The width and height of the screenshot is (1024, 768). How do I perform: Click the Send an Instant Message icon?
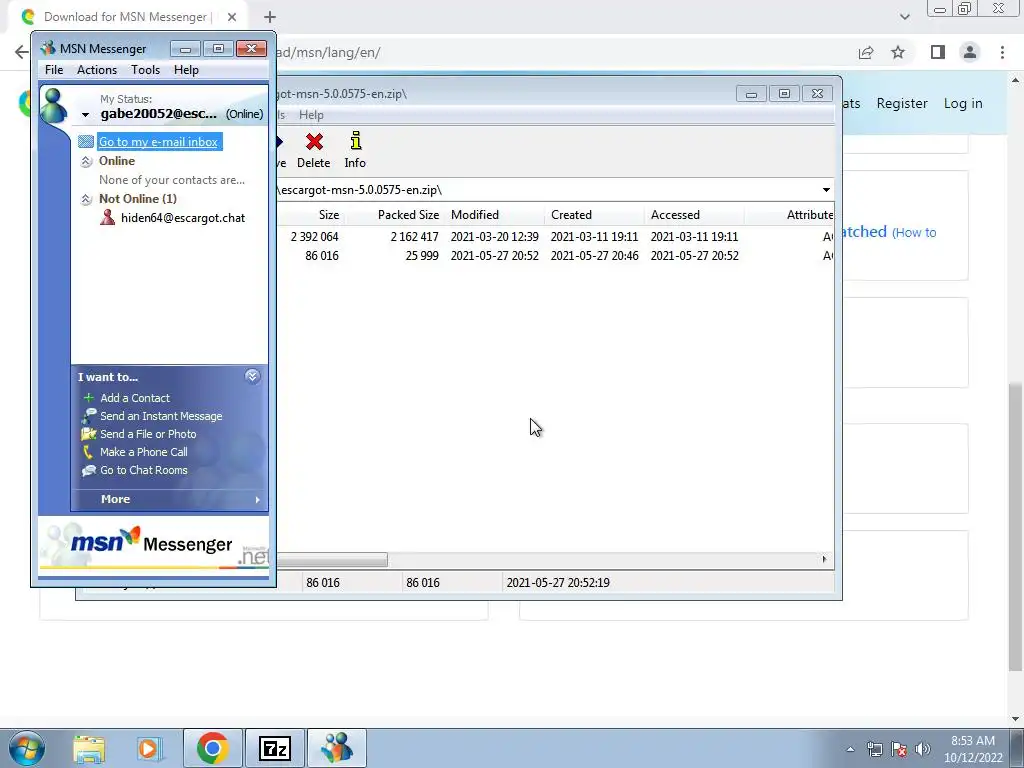pos(89,416)
